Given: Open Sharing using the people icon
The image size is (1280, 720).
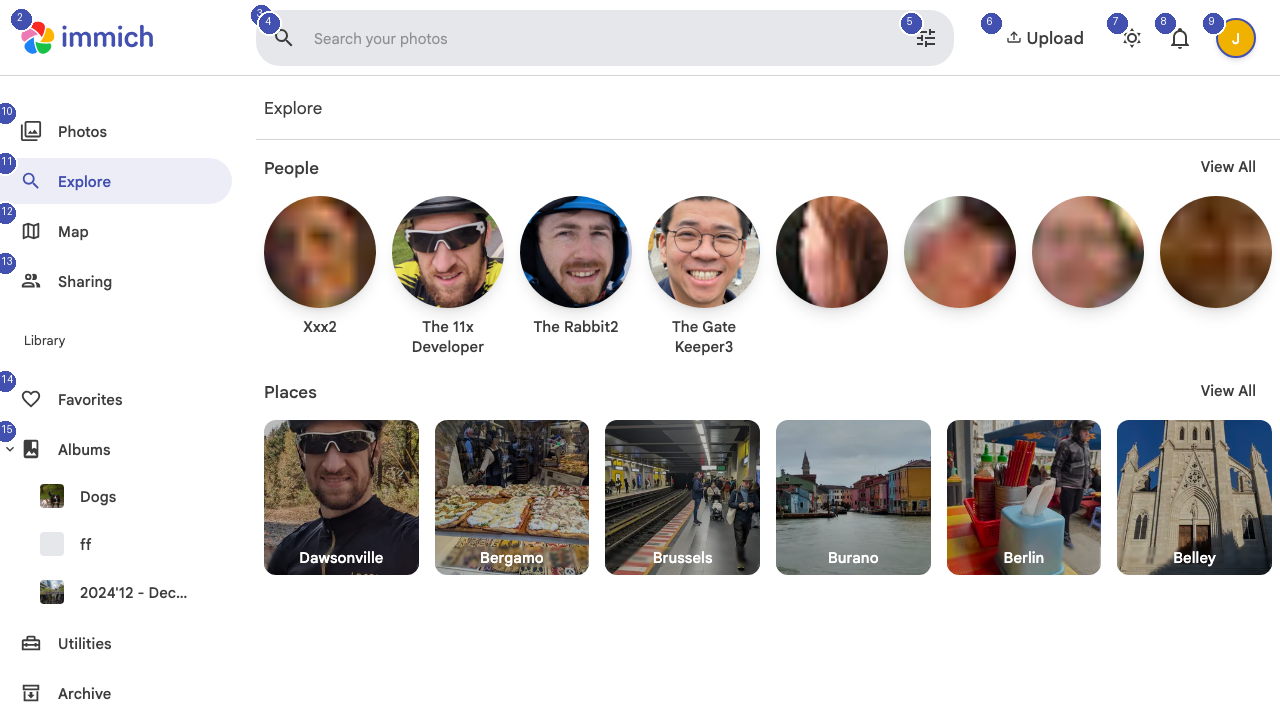Looking at the screenshot, I should pos(31,281).
